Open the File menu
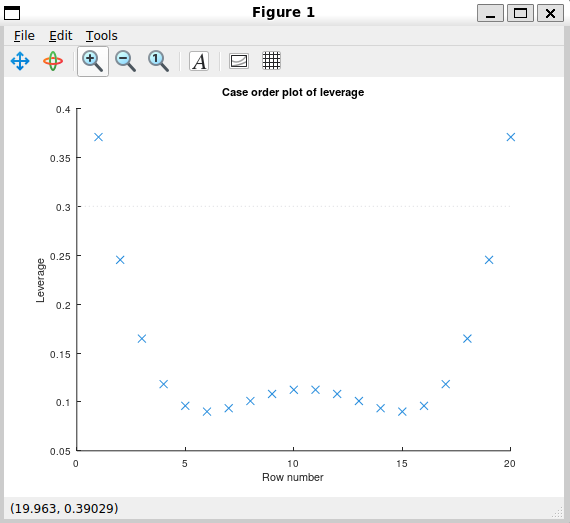 click(x=24, y=36)
